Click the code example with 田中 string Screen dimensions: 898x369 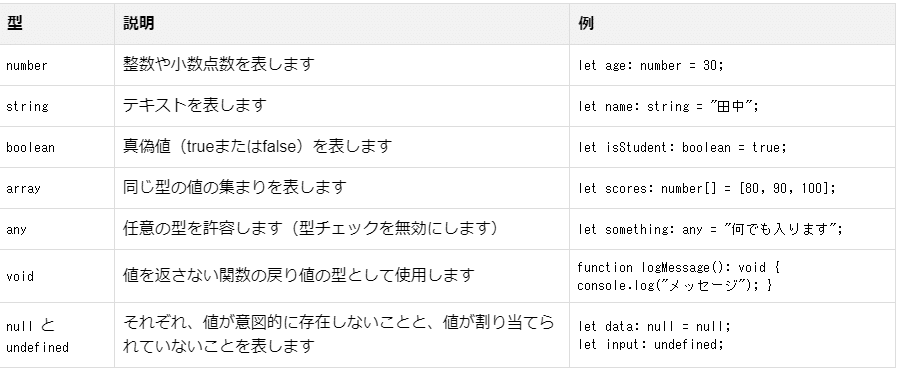(x=668, y=107)
